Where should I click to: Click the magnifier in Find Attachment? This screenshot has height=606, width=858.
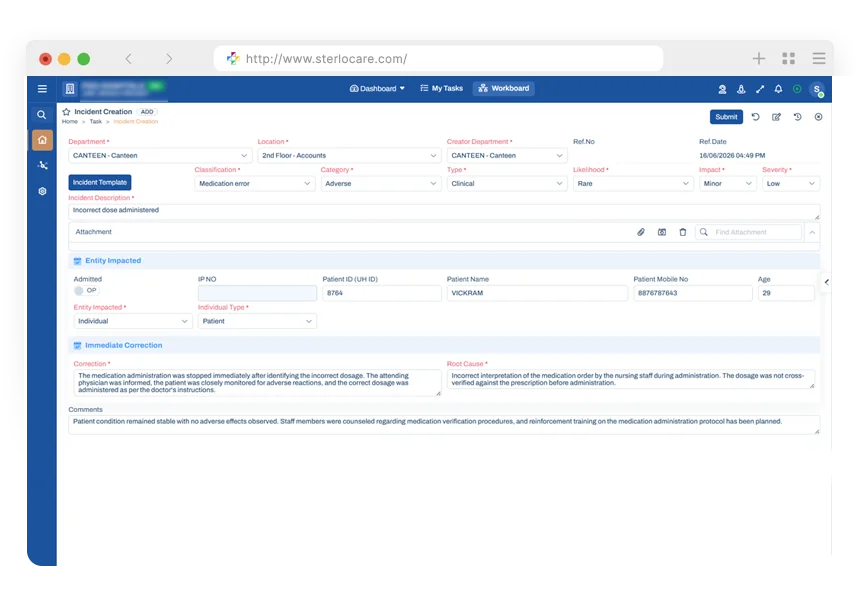tap(704, 232)
